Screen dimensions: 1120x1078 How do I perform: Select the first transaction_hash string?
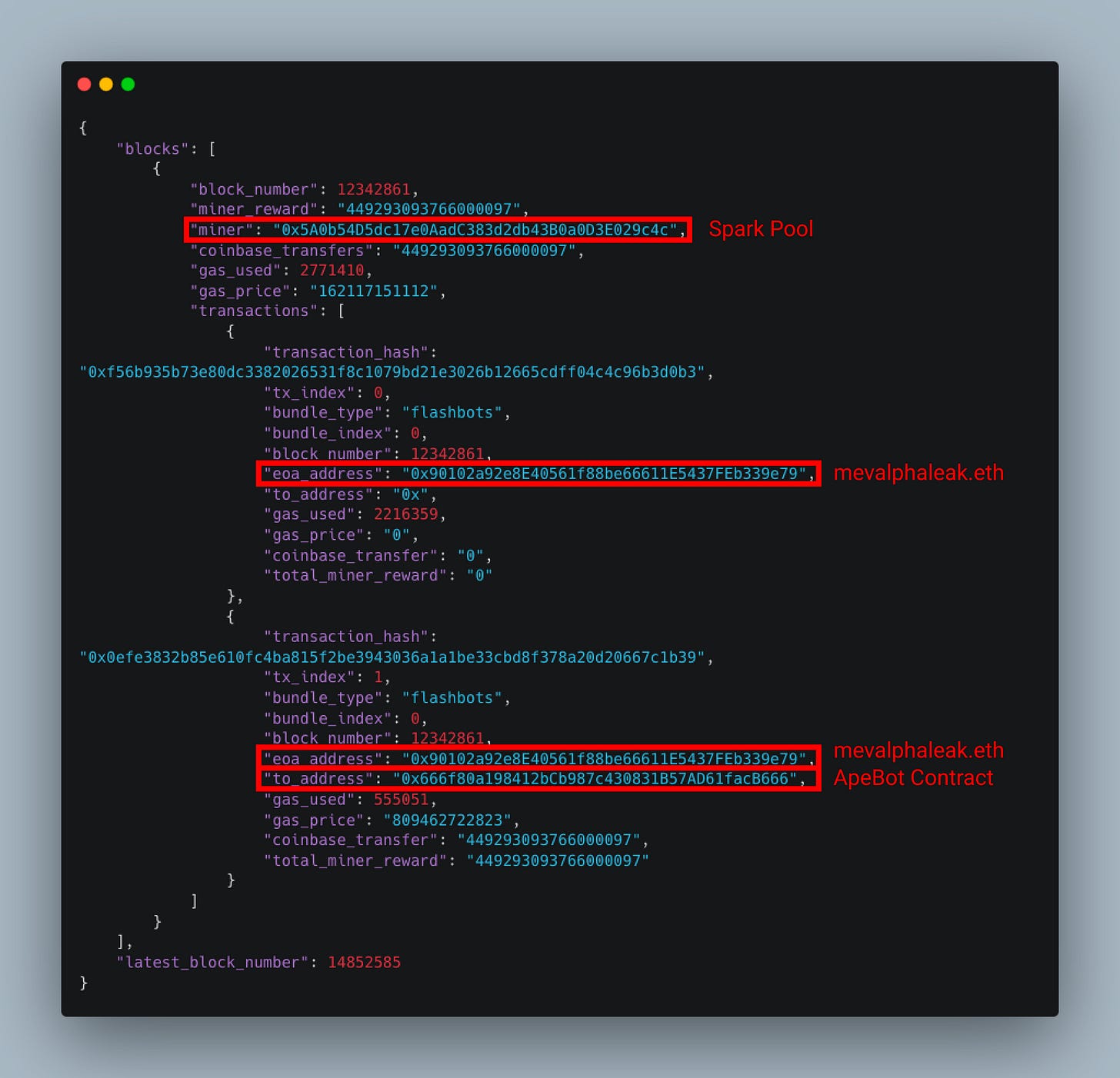click(392, 372)
